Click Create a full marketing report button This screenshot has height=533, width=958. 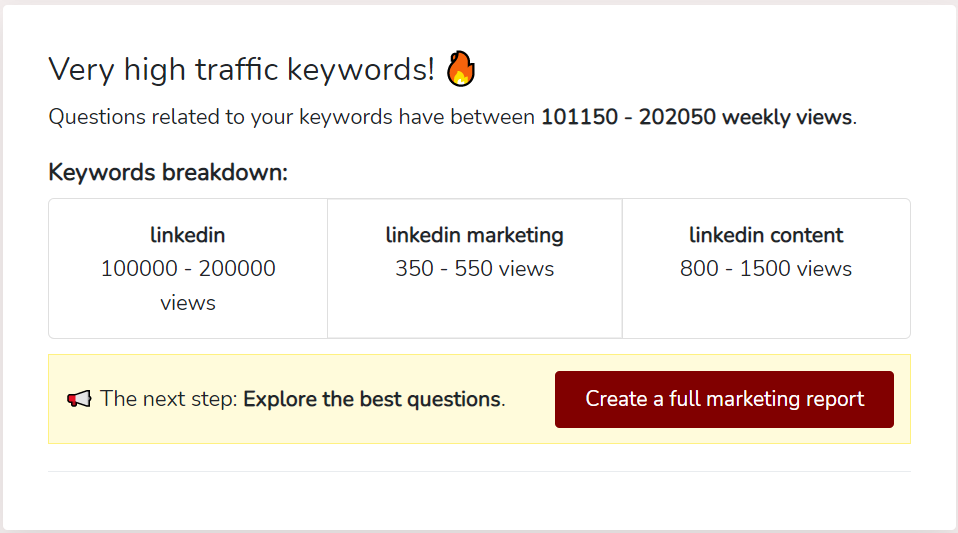pyautogui.click(x=724, y=399)
